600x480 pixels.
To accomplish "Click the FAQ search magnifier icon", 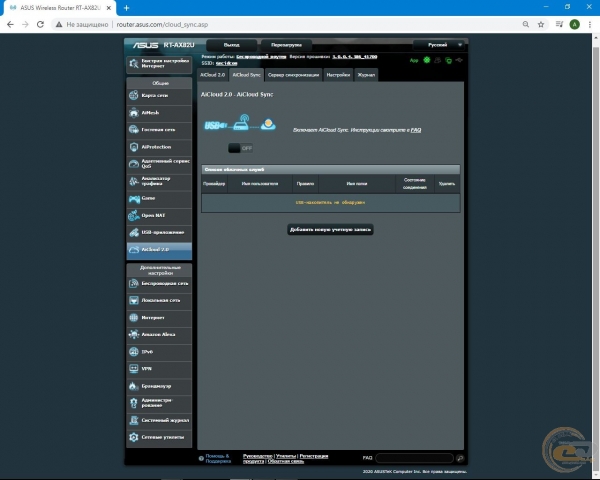I will pos(460,458).
